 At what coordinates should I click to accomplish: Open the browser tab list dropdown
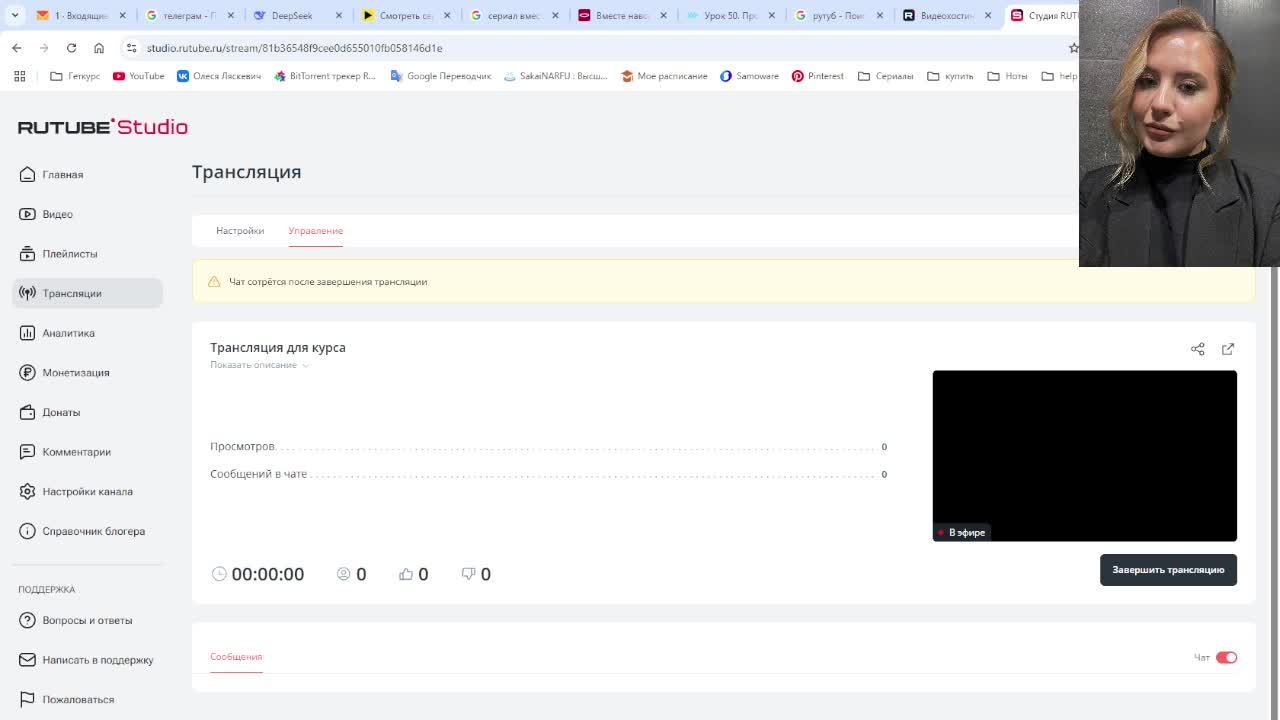15,15
